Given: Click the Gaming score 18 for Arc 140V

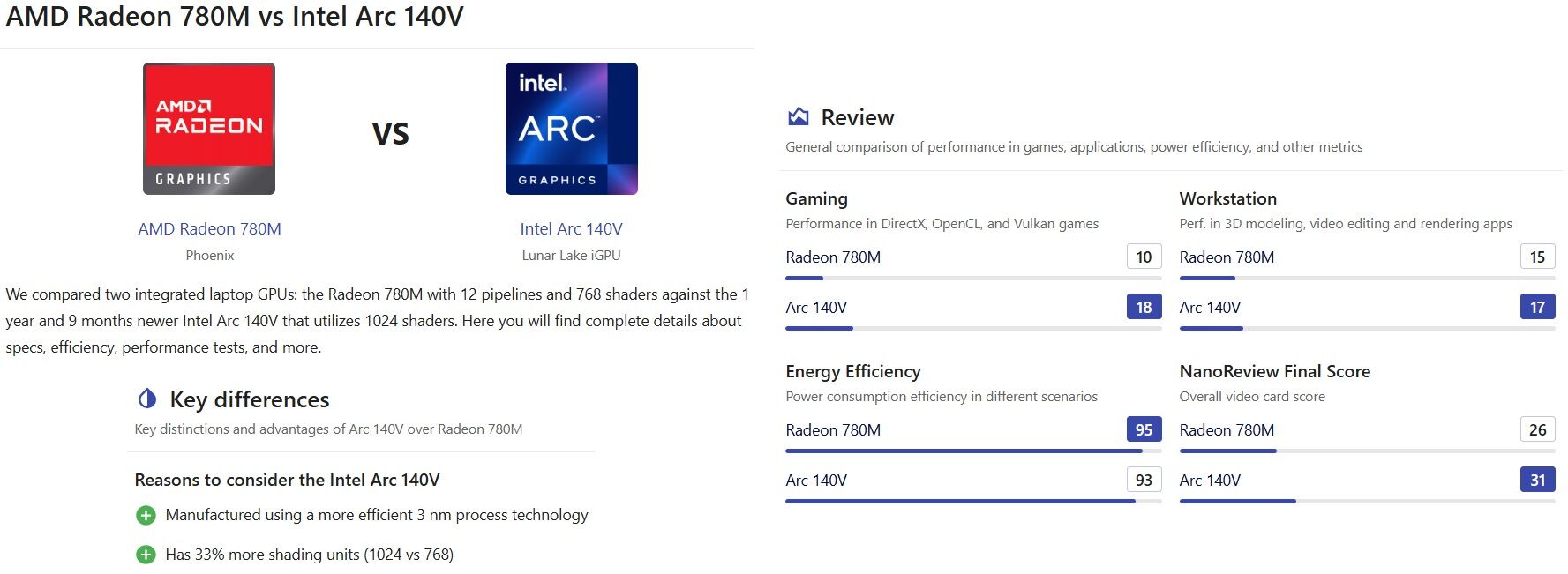Looking at the screenshot, I should 1144,307.
